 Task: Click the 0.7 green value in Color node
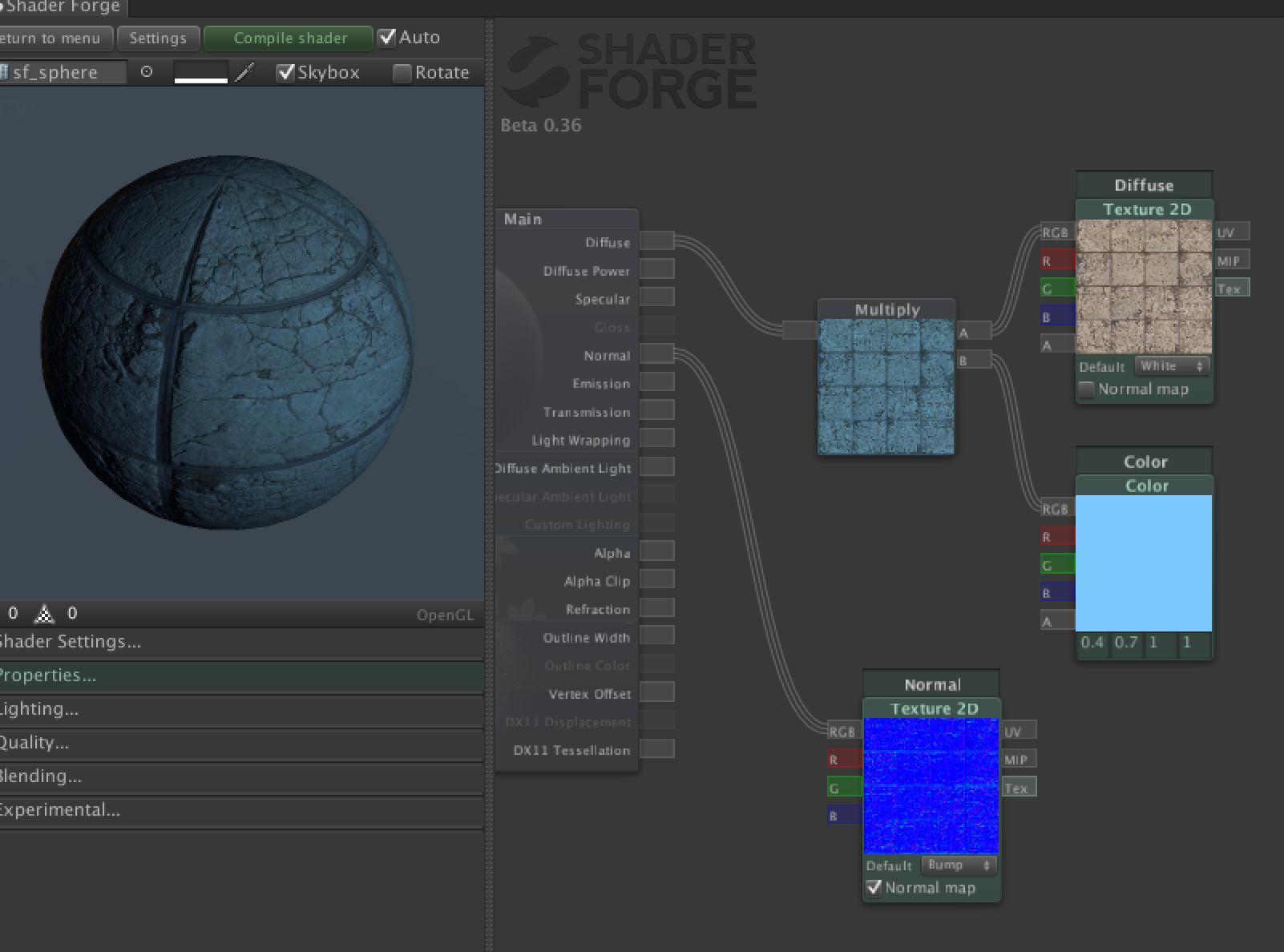(1127, 643)
